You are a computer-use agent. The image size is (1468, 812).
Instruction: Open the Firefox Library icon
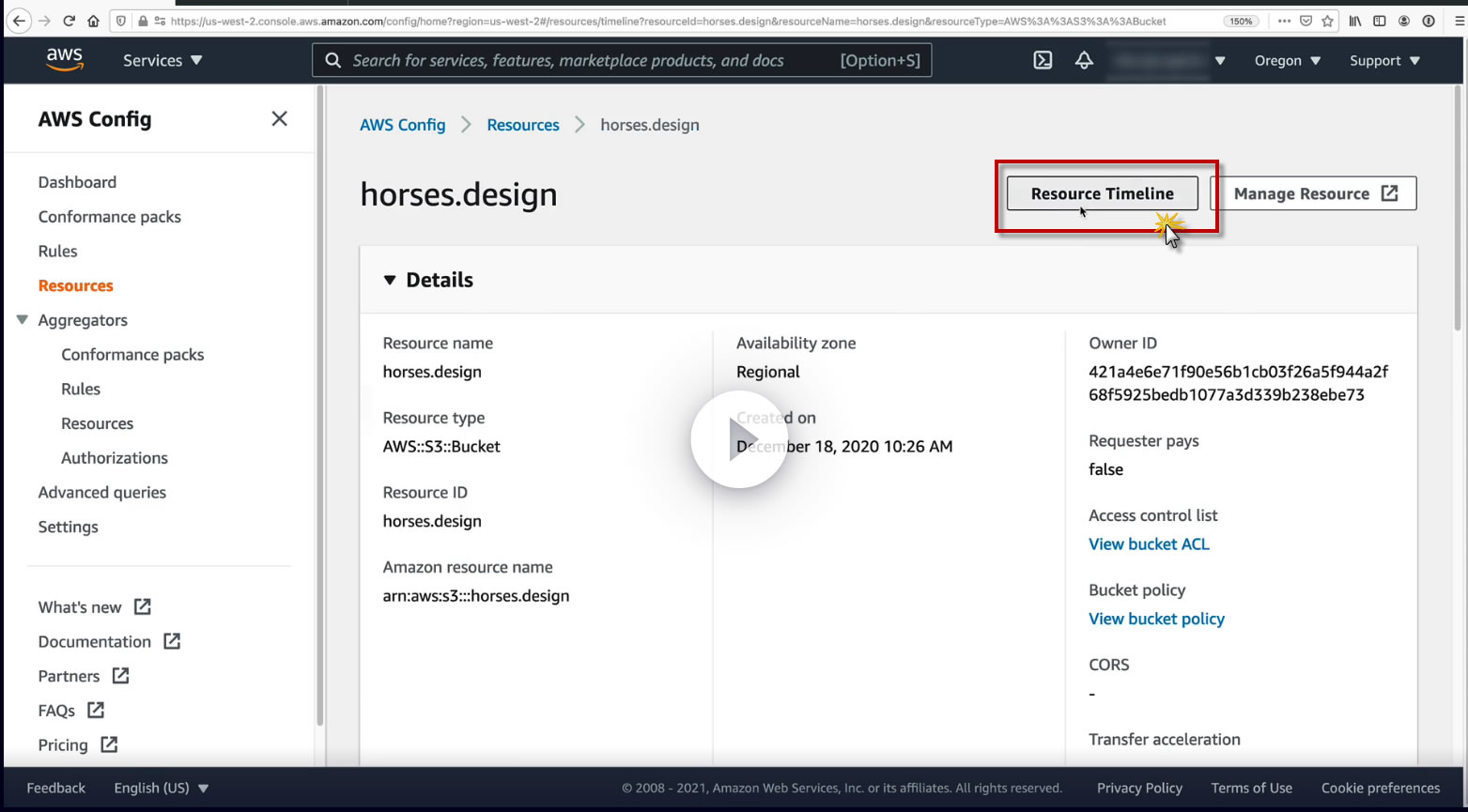[1355, 21]
